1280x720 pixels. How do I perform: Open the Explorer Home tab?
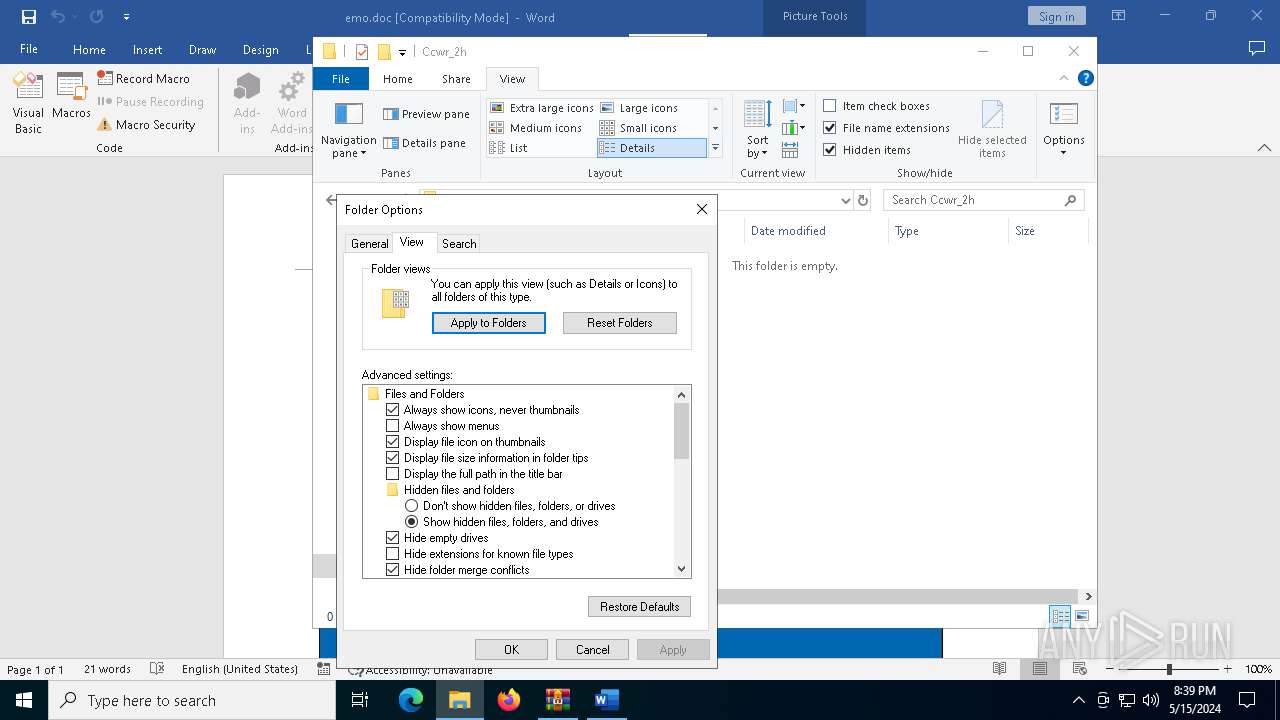click(x=397, y=79)
